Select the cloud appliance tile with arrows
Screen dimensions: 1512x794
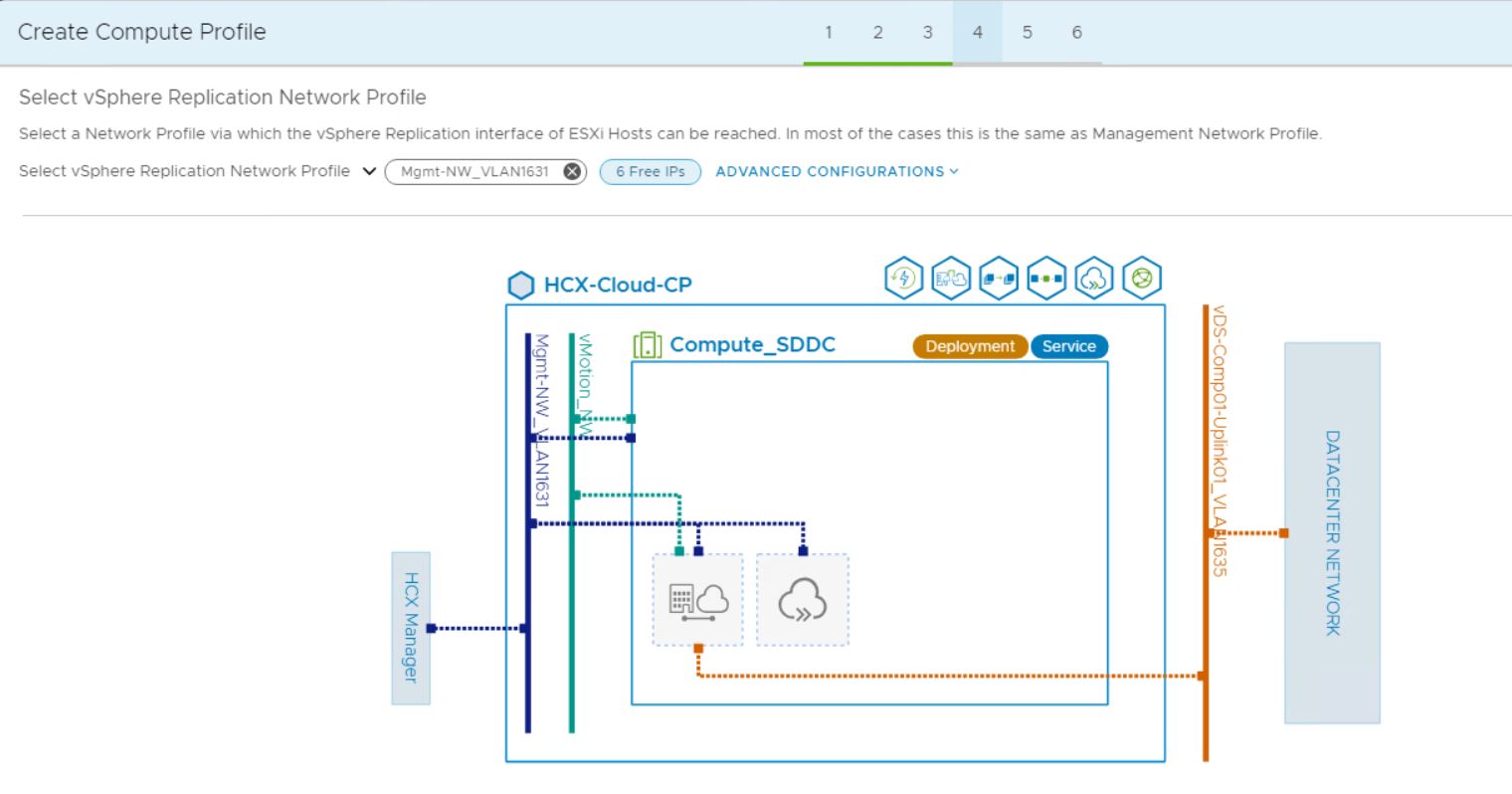[x=802, y=600]
